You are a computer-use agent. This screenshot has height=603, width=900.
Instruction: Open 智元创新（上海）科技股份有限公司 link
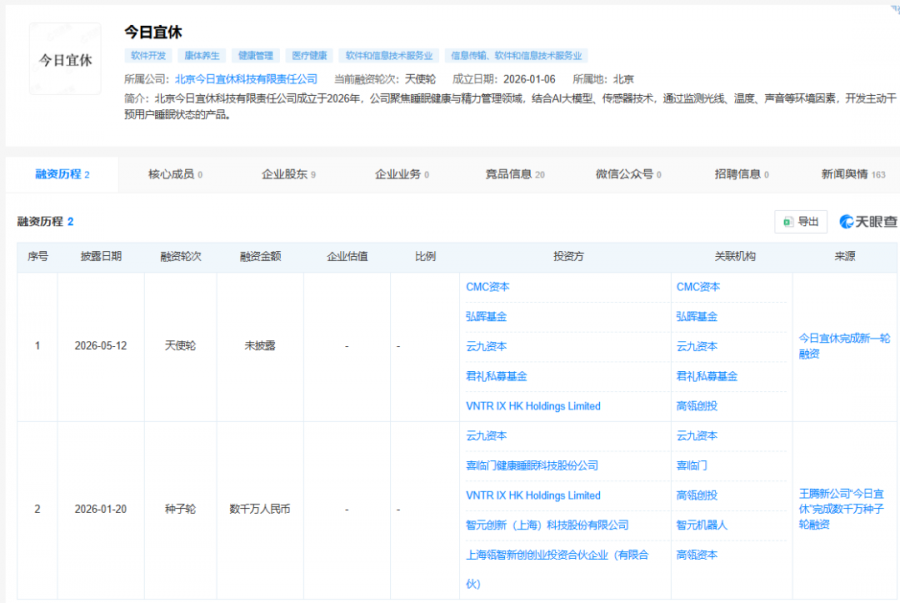click(547, 526)
